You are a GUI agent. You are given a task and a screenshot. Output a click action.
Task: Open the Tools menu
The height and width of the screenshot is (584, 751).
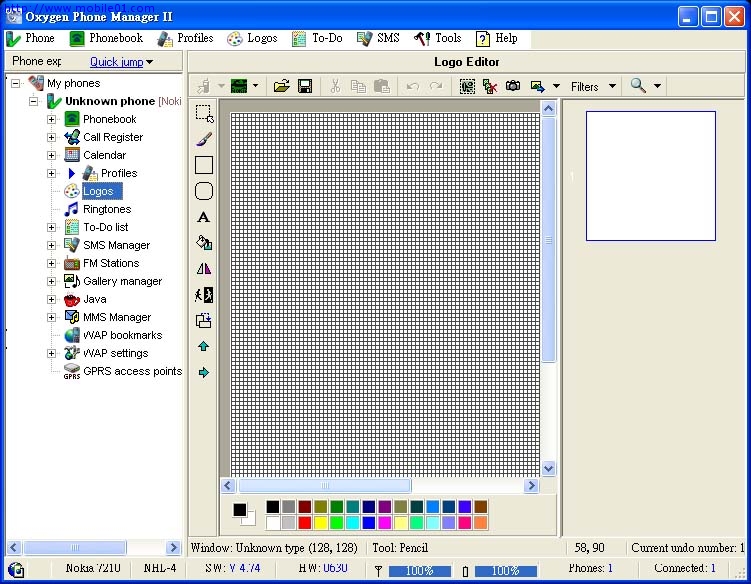tap(437, 38)
